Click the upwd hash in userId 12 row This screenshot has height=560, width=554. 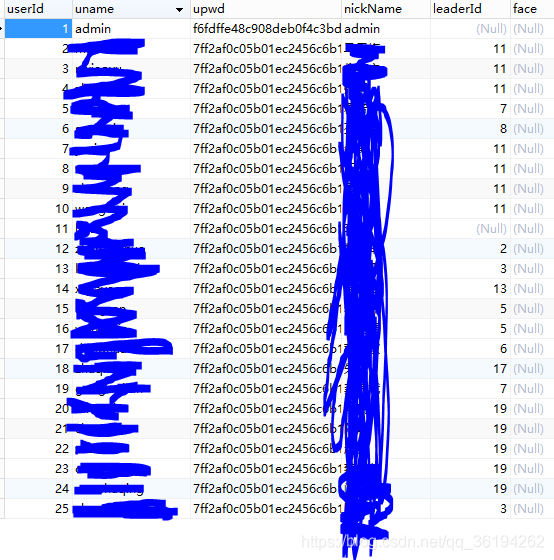[266, 249]
